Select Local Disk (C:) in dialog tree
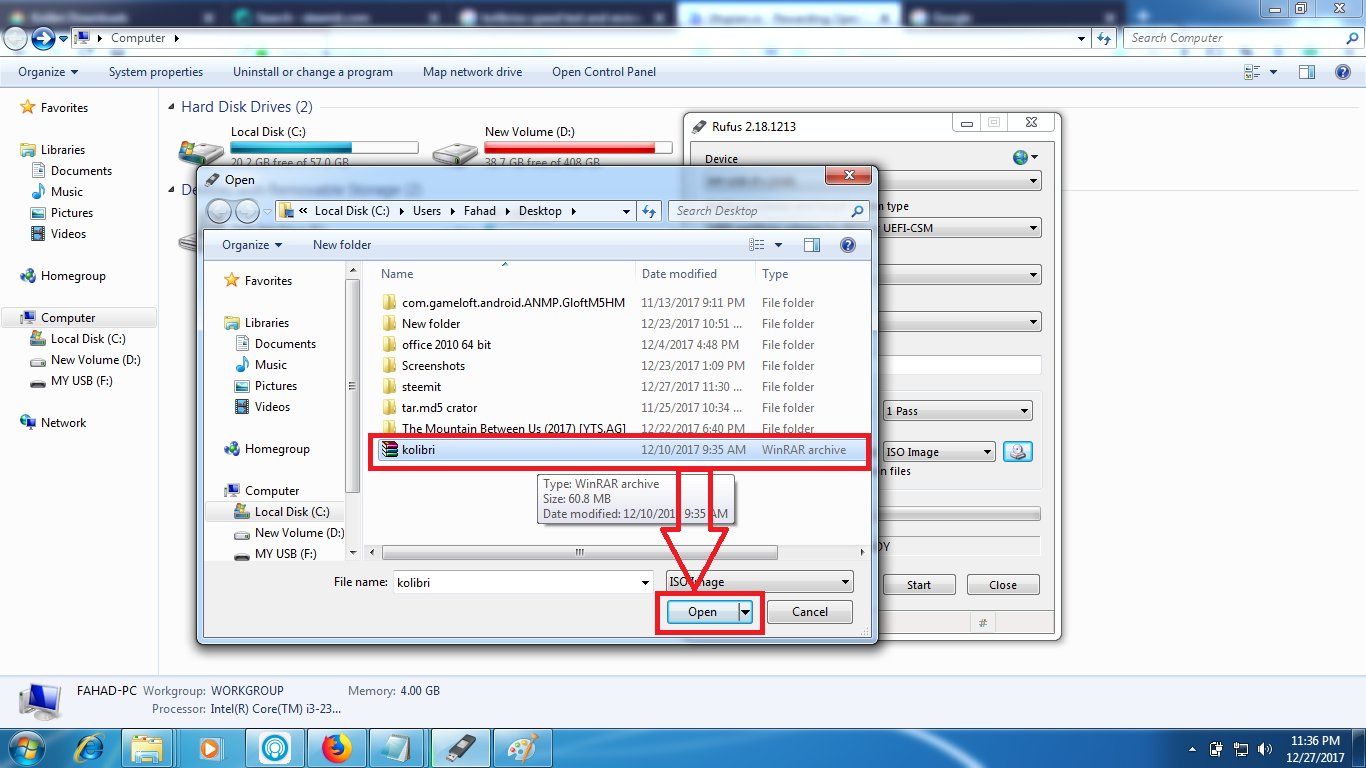 point(292,512)
